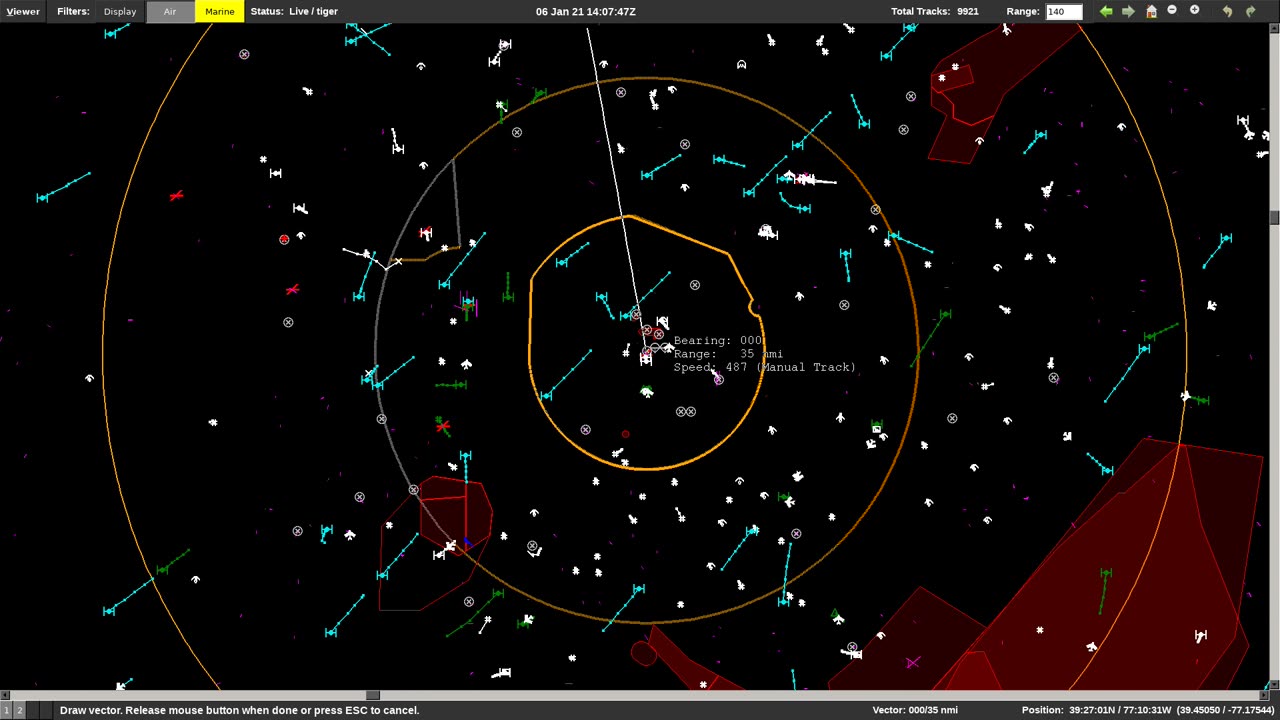Click the Vector 000/35 nmi readout

[x=915, y=710]
